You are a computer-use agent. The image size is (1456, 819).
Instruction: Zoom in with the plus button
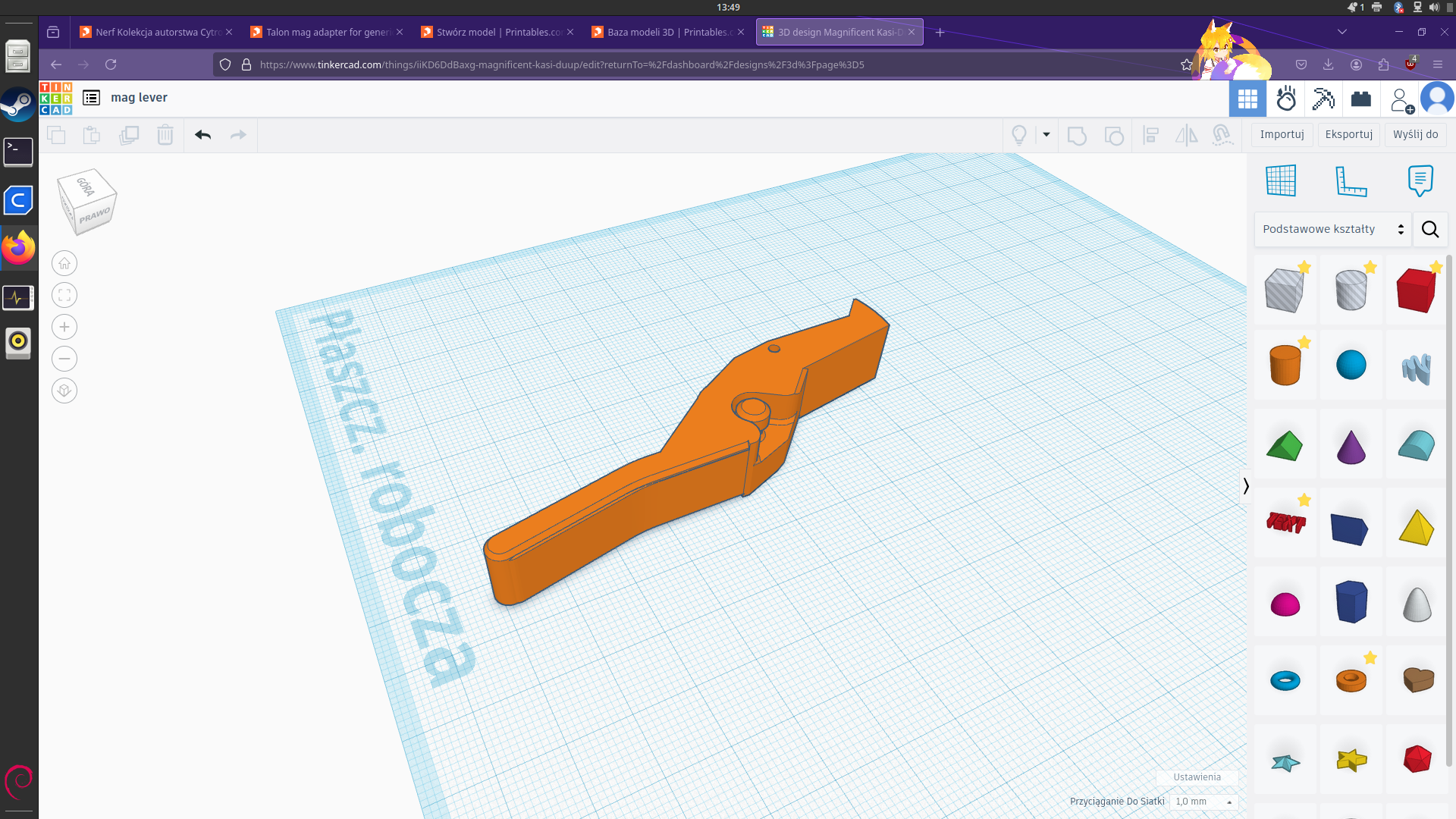click(64, 327)
